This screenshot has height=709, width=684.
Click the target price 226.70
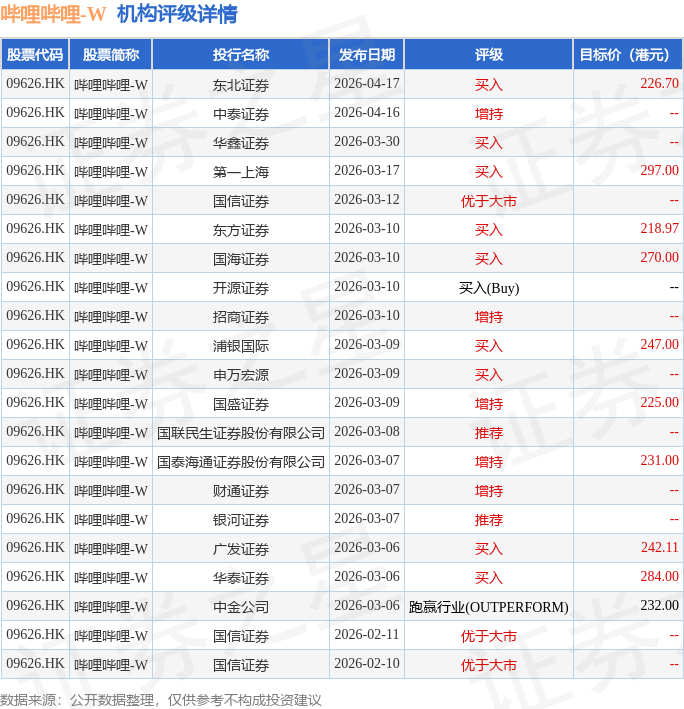659,84
